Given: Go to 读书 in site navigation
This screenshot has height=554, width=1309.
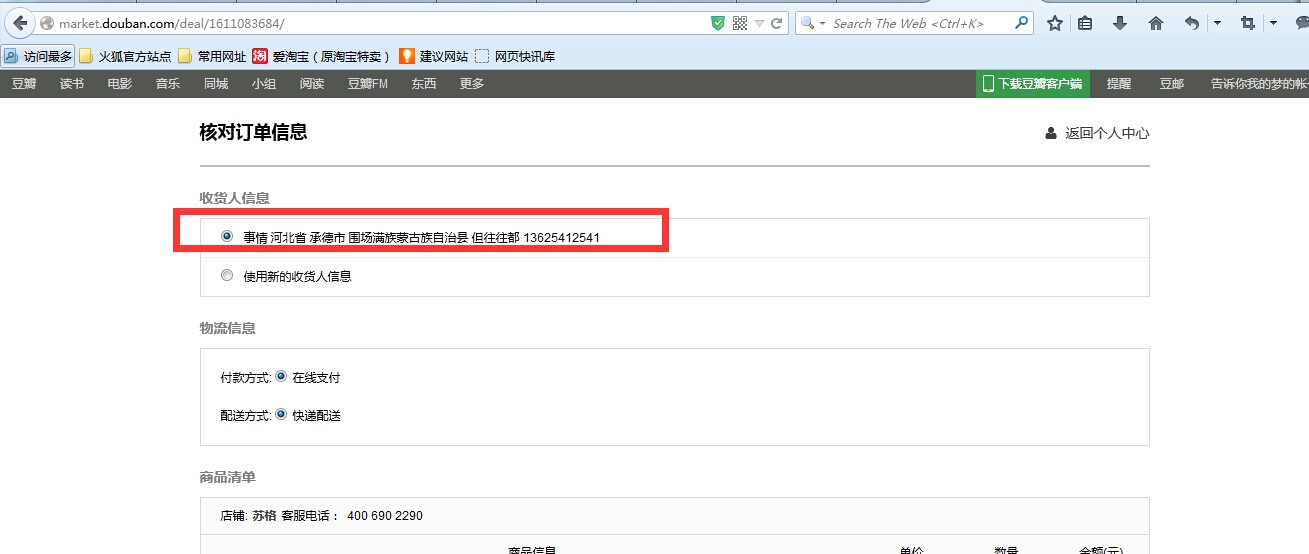Looking at the screenshot, I should pyautogui.click(x=72, y=84).
